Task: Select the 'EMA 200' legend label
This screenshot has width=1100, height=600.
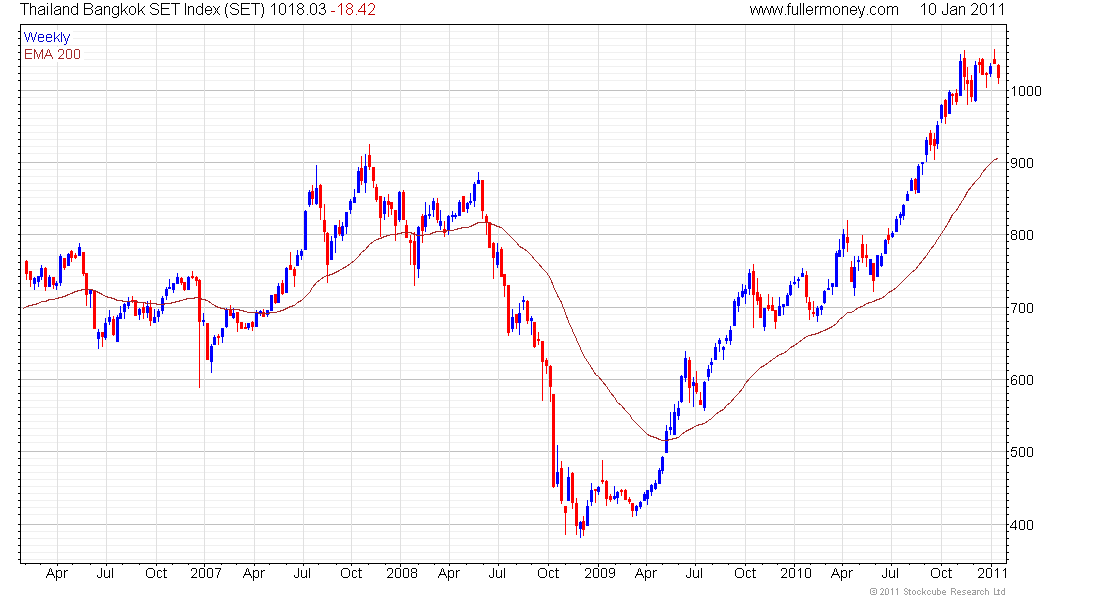Action: (52, 54)
